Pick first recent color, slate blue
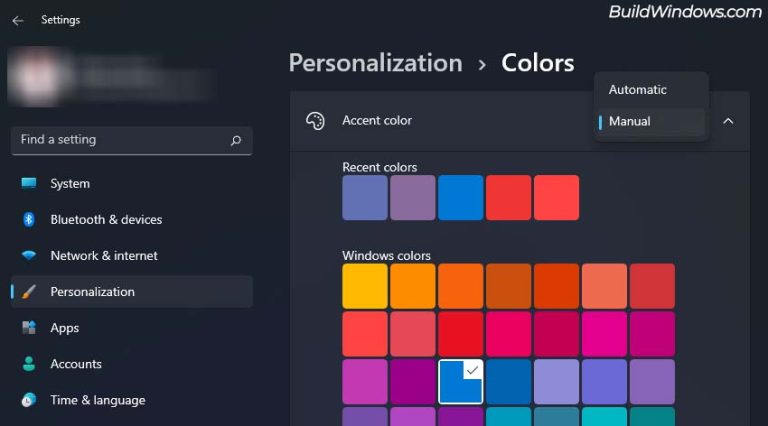 (x=365, y=198)
